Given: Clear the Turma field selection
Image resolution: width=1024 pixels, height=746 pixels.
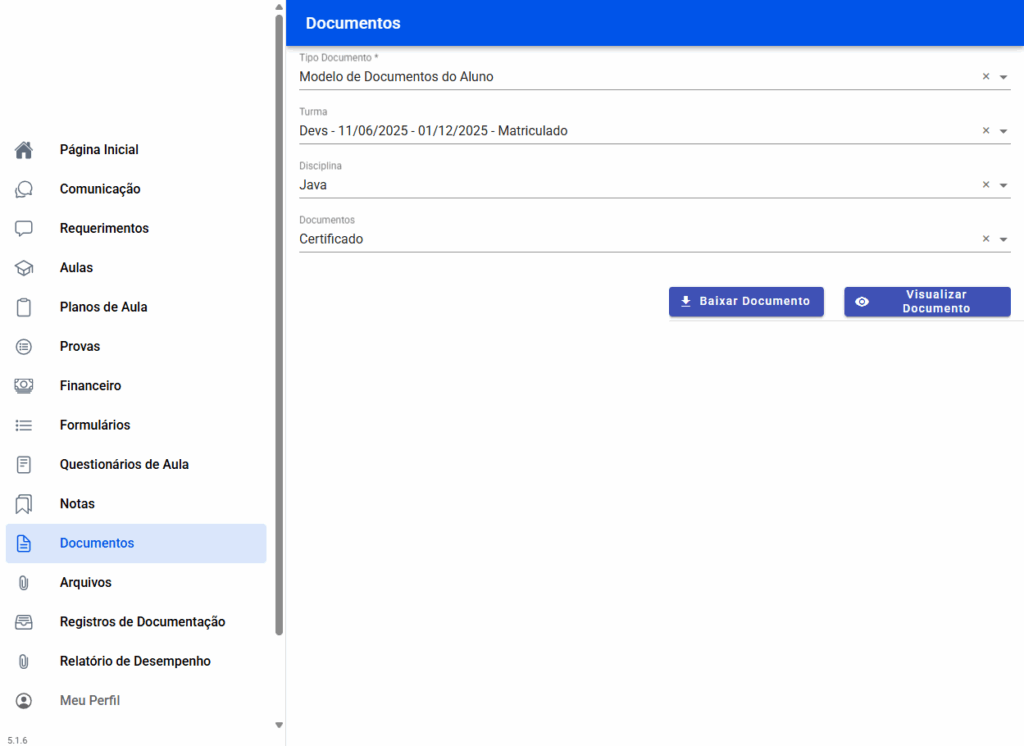Looking at the screenshot, I should point(985,130).
